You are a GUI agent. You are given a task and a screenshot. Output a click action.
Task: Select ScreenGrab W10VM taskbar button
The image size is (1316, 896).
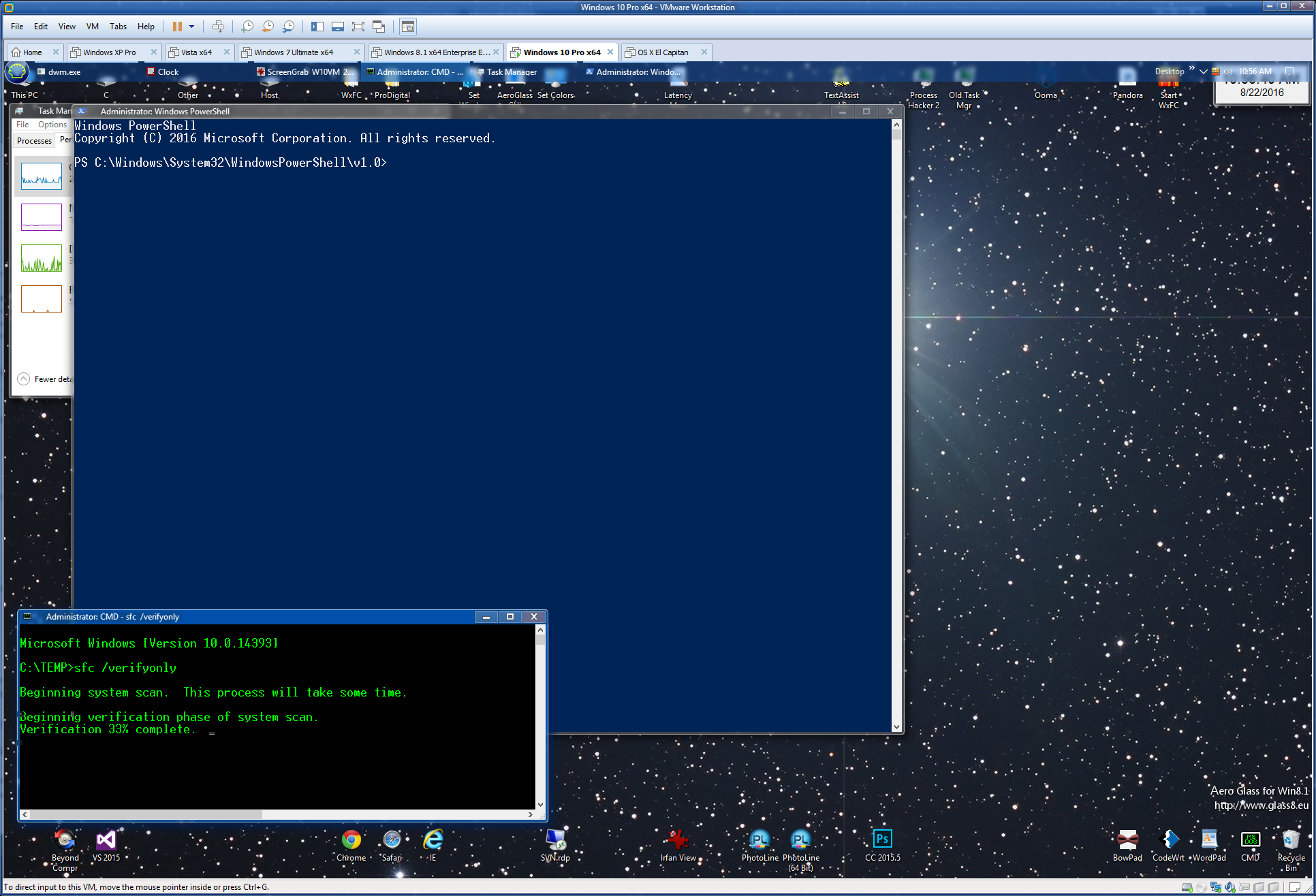pyautogui.click(x=304, y=71)
